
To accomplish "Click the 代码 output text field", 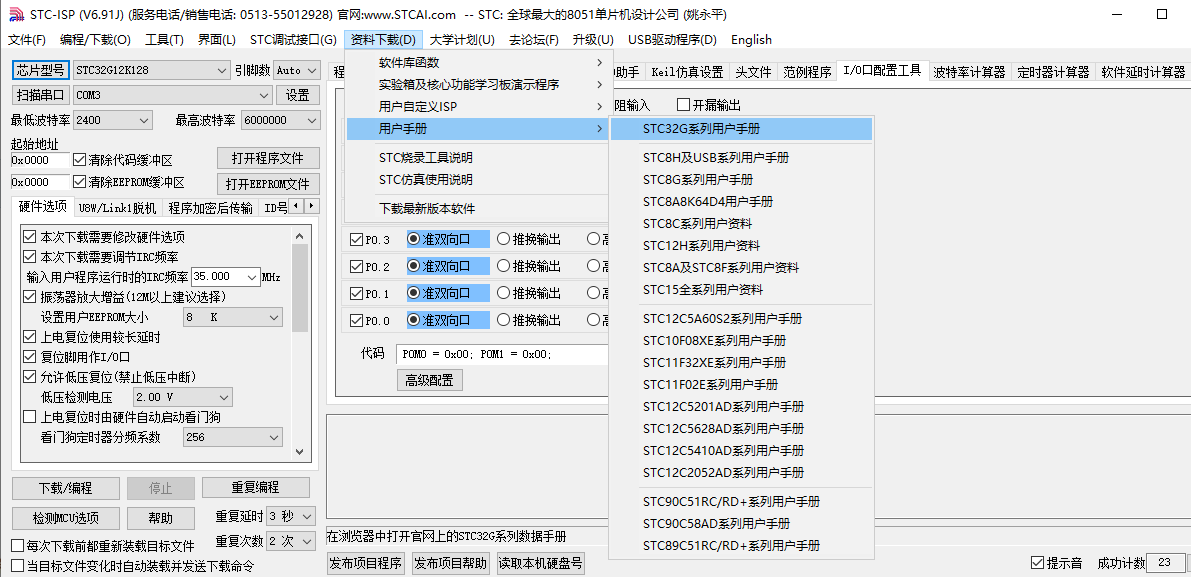I will [502, 355].
